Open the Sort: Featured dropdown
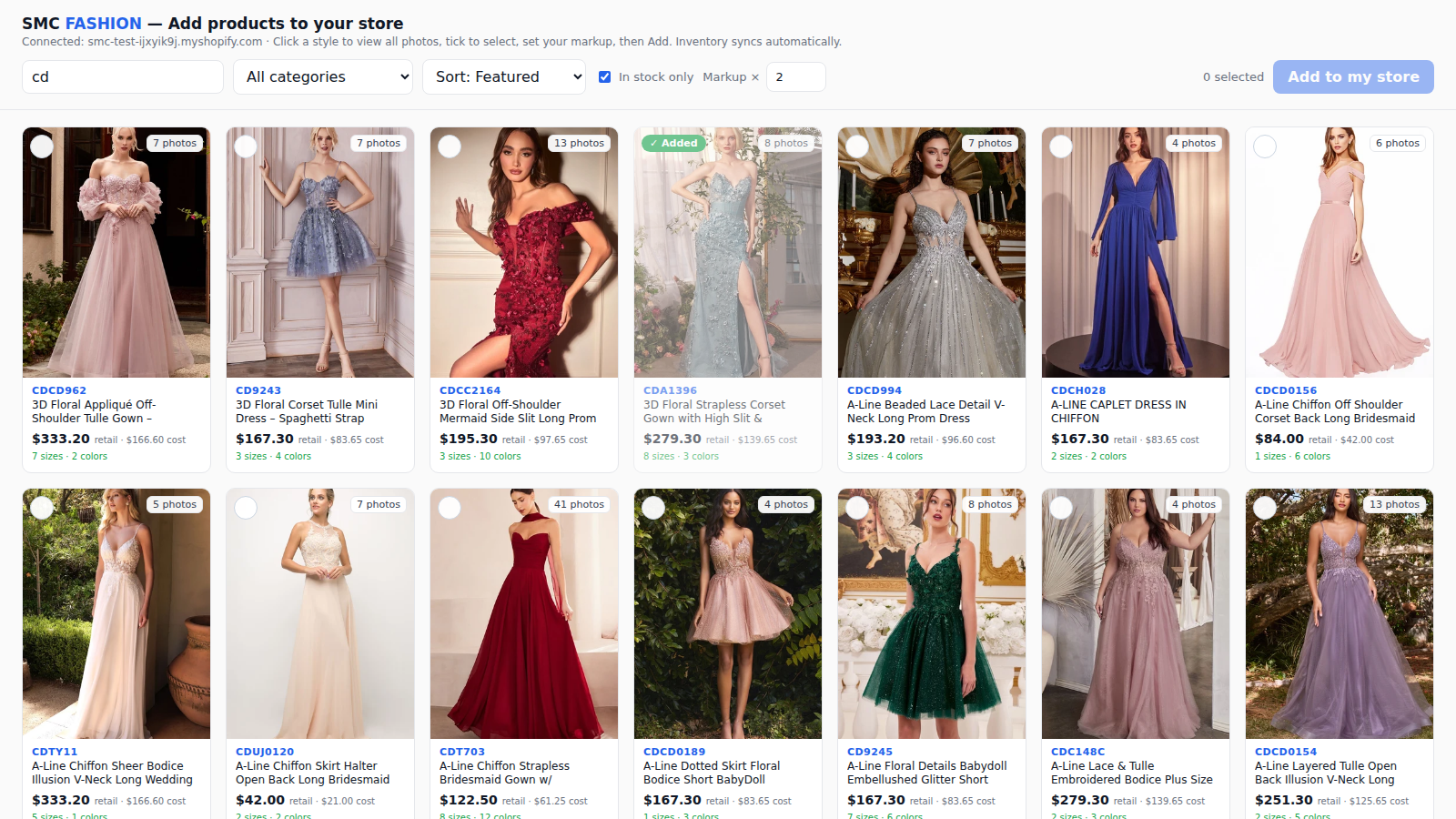 point(504,76)
